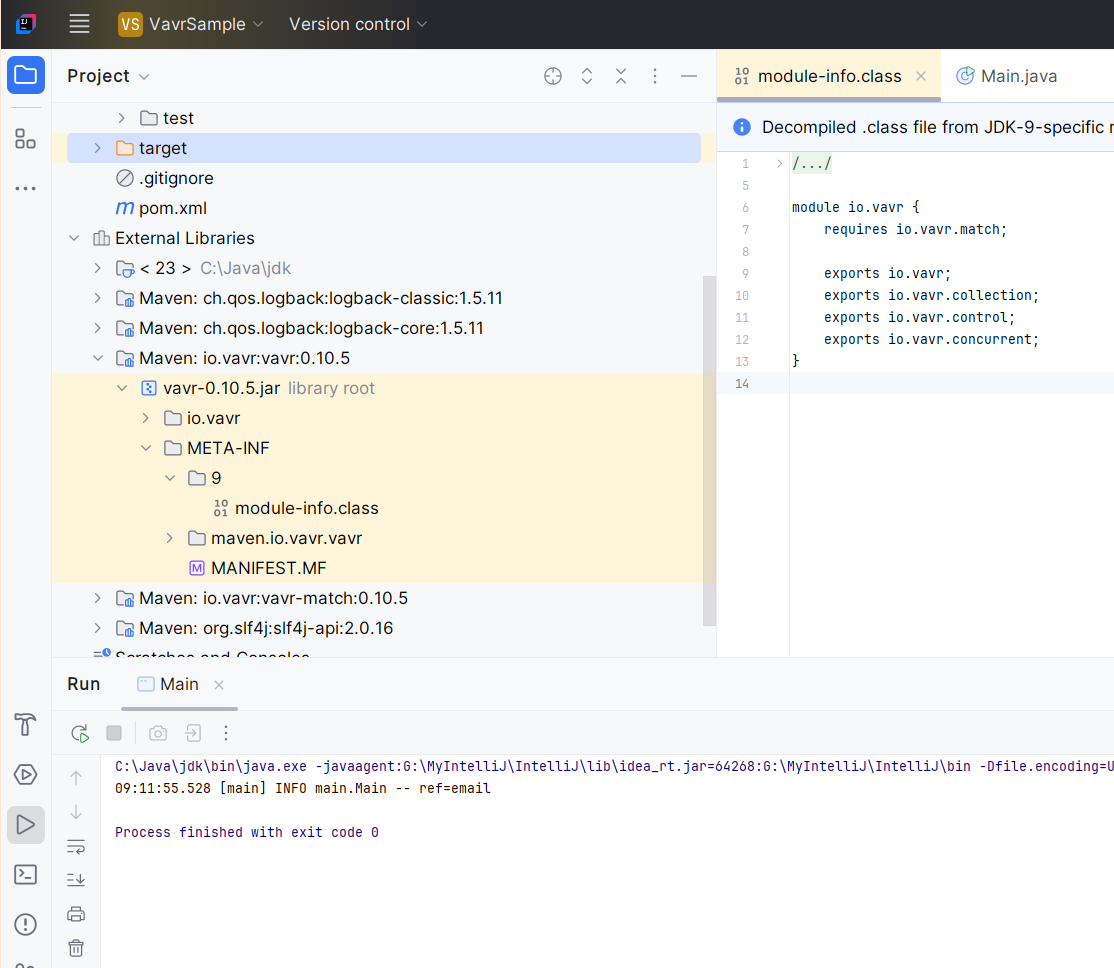The image size is (1114, 968).
Task: Collapse the External Libraries node
Action: click(x=74, y=238)
